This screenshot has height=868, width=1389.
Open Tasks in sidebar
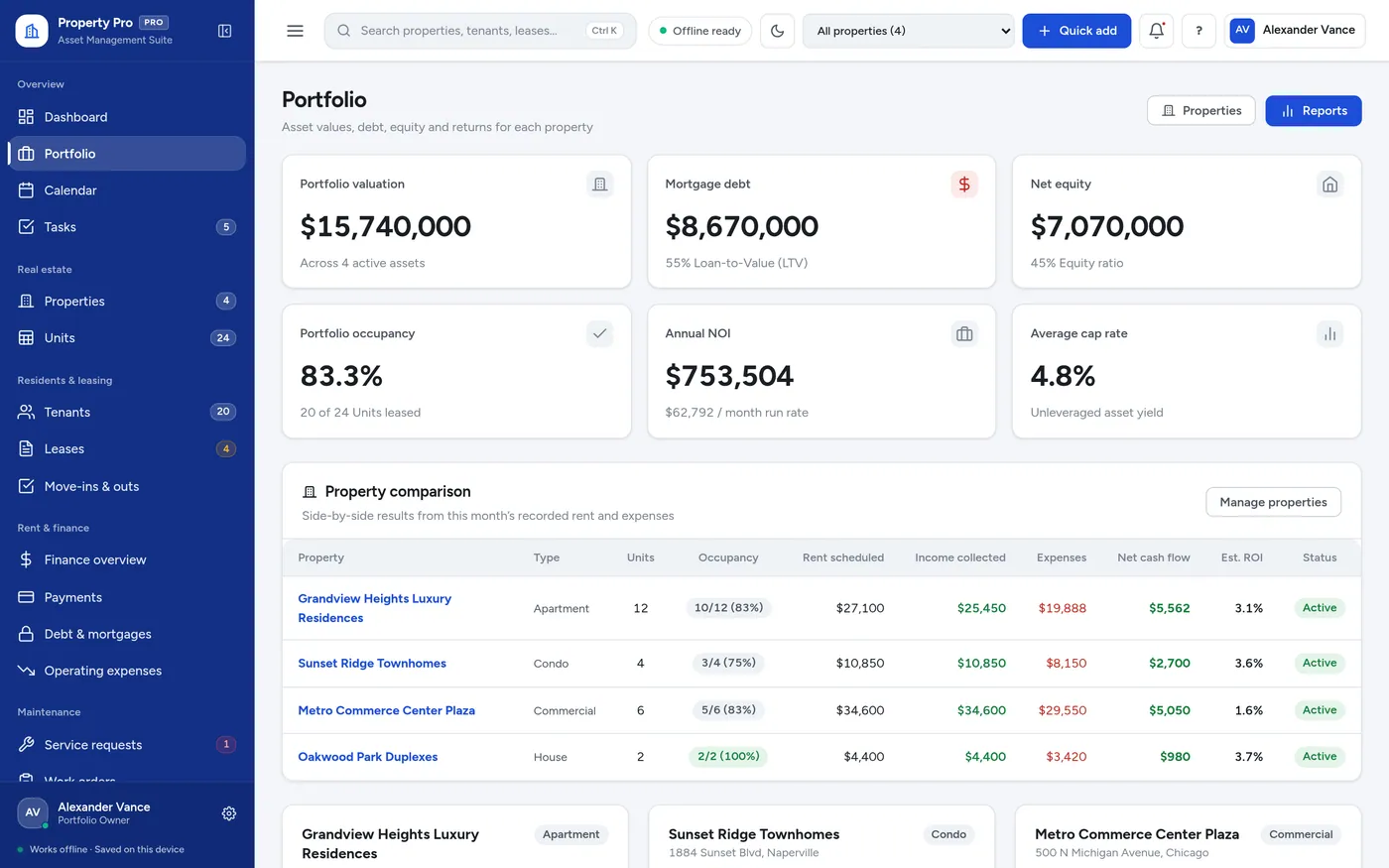pos(127,227)
